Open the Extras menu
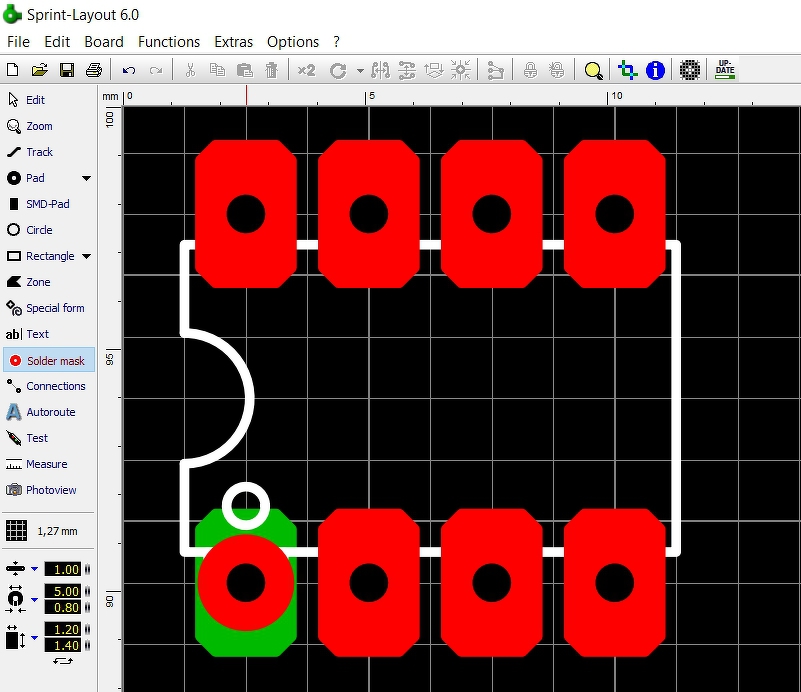This screenshot has width=801, height=692. coord(233,42)
